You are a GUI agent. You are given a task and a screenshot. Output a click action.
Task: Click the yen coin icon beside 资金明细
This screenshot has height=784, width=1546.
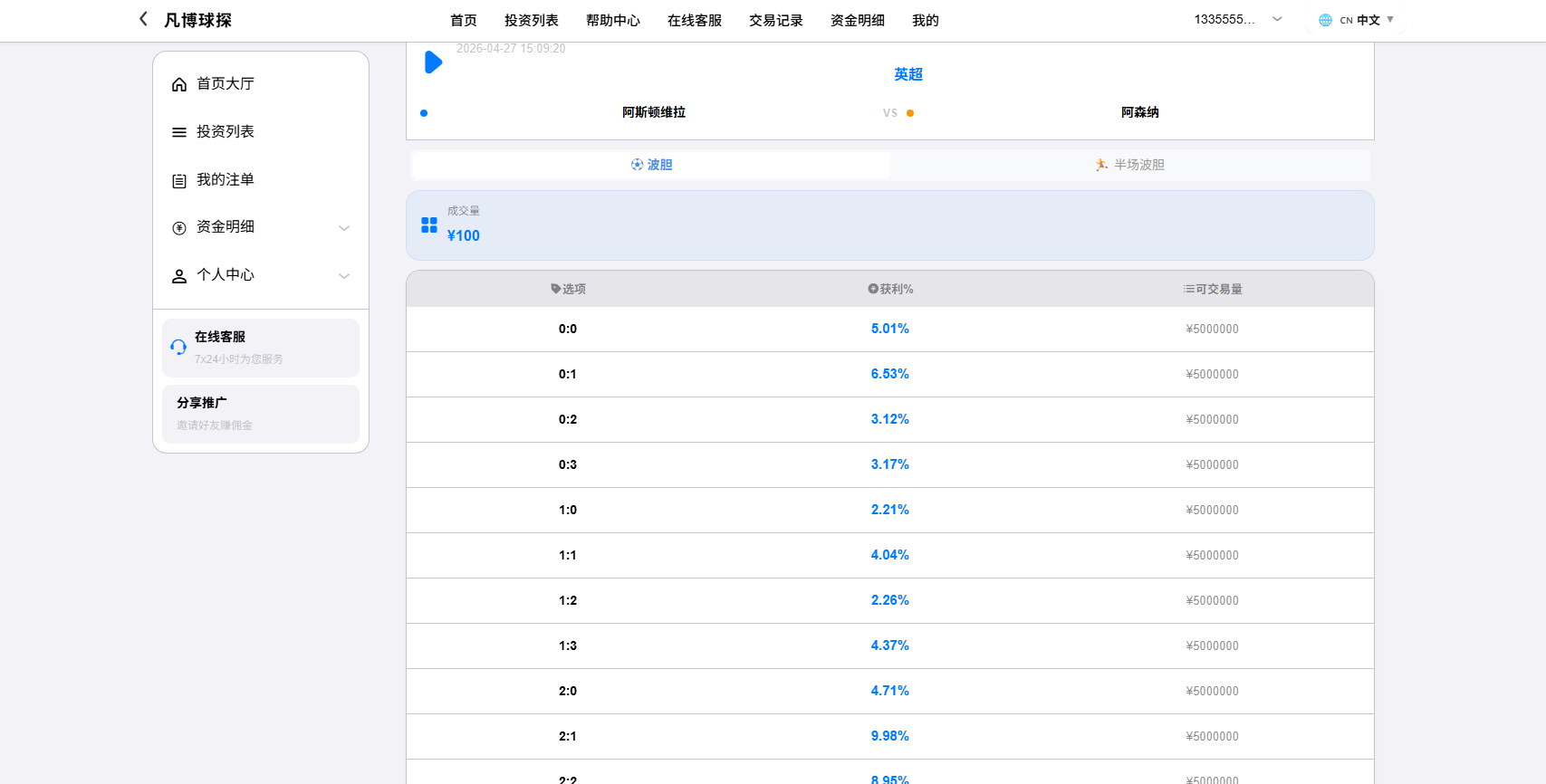pos(179,228)
